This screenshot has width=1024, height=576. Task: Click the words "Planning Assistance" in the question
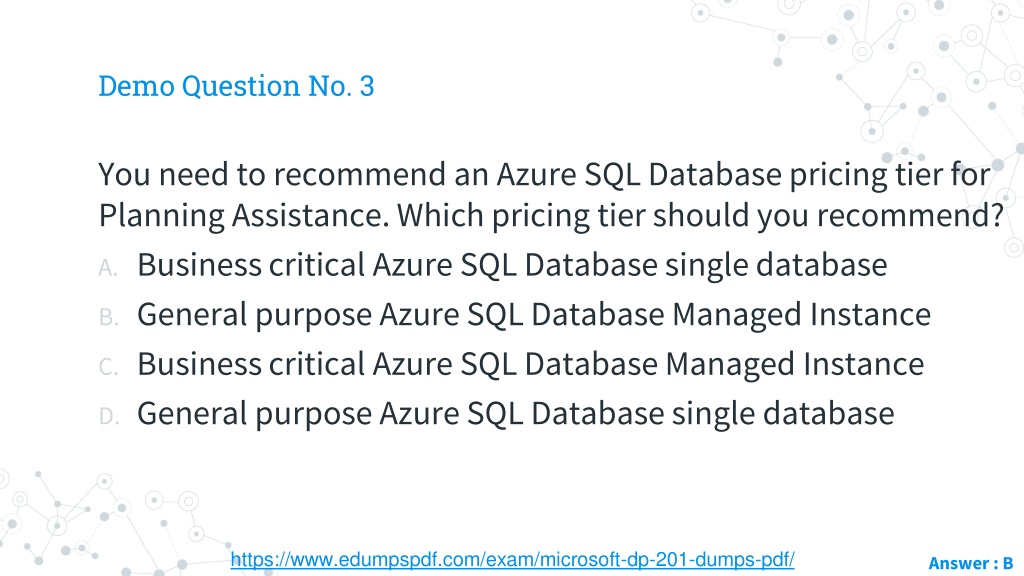click(x=244, y=216)
